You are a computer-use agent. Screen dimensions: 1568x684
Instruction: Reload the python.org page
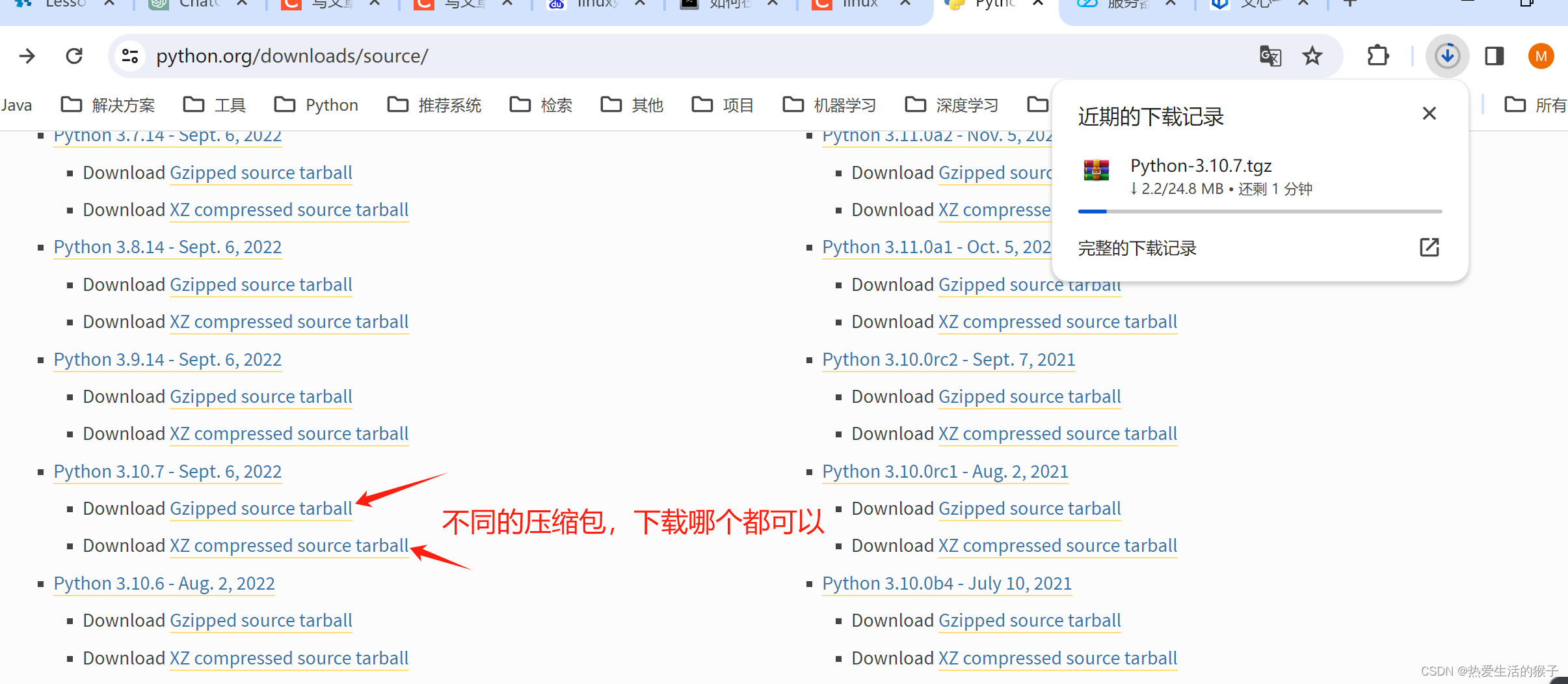point(74,56)
